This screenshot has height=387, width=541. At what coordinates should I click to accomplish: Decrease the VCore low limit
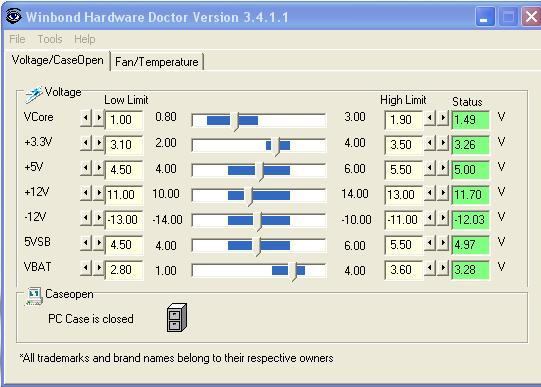(x=86, y=119)
